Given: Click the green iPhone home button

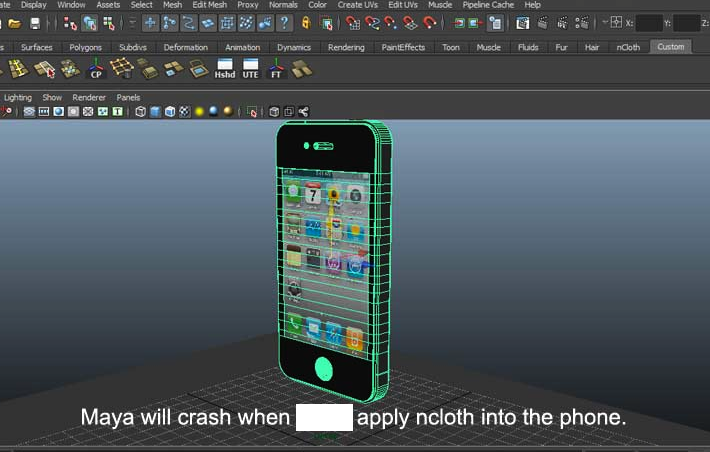Looking at the screenshot, I should [x=324, y=369].
